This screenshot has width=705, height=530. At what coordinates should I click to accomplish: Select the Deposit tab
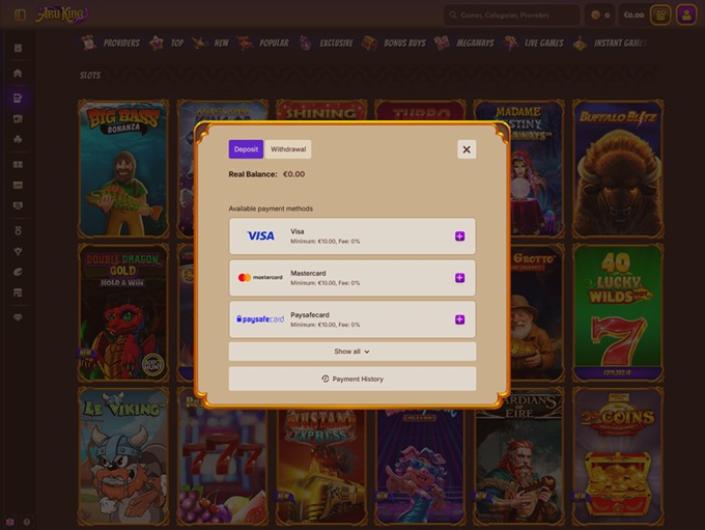tap(246, 149)
